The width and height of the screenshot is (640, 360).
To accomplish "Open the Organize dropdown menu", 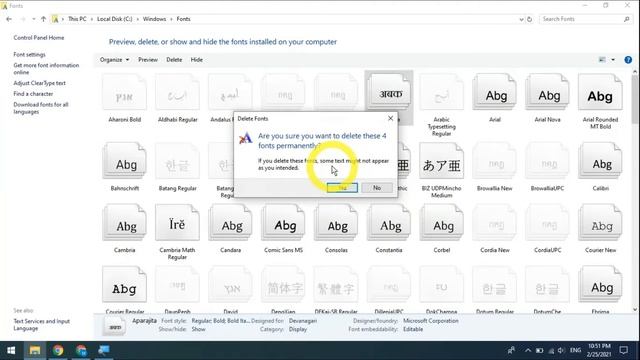I will point(114,60).
